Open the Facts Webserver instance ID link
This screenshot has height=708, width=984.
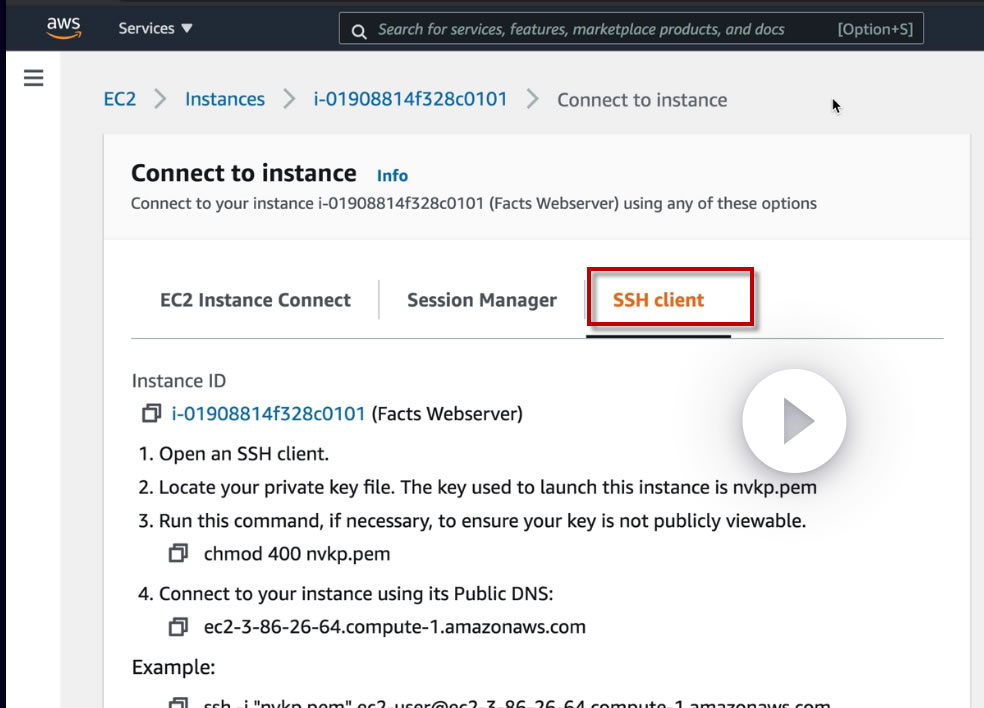click(x=269, y=413)
